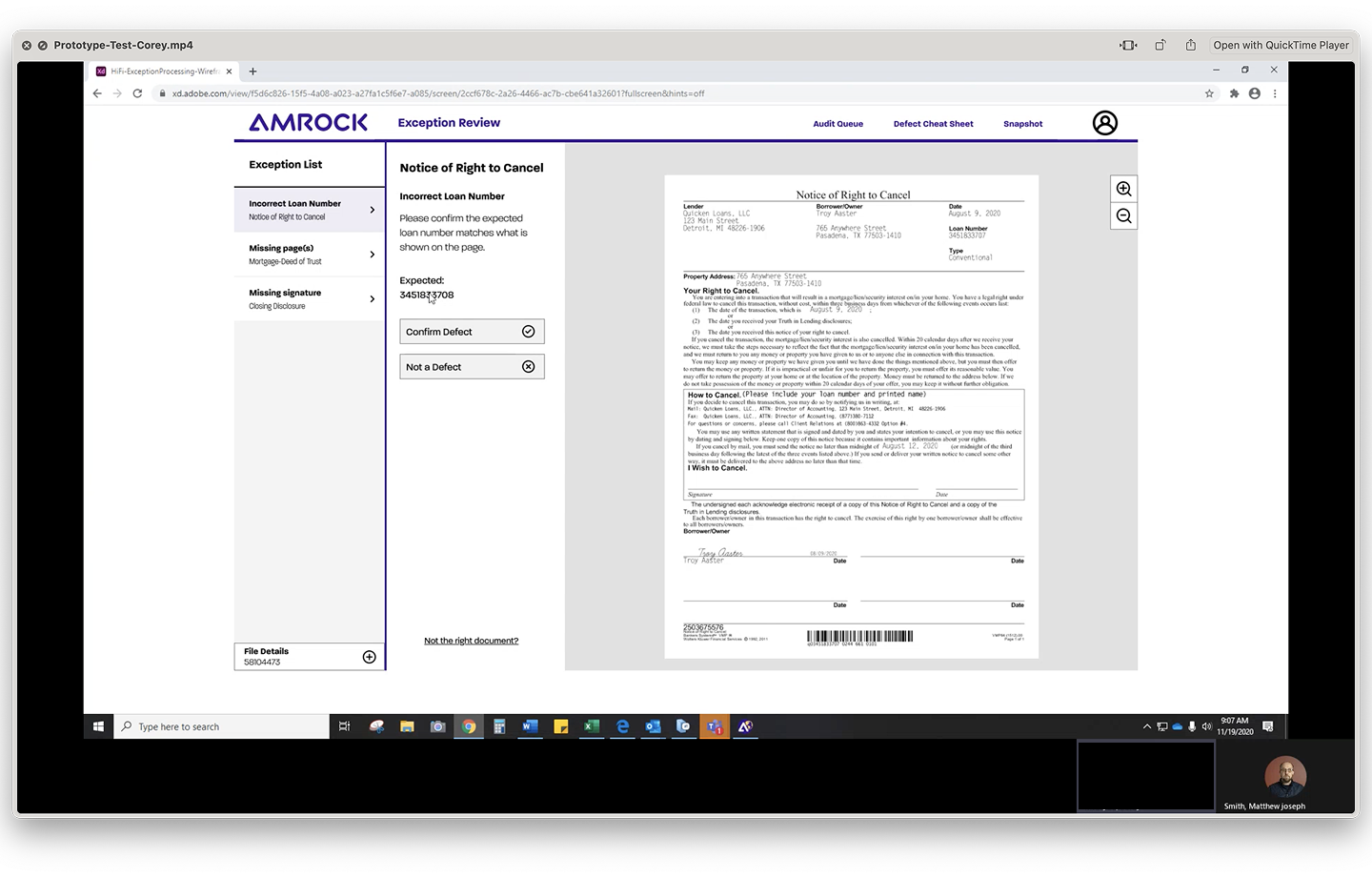The height and width of the screenshot is (878, 1372).
Task: Bookmark page with the star icon
Action: (x=1209, y=93)
